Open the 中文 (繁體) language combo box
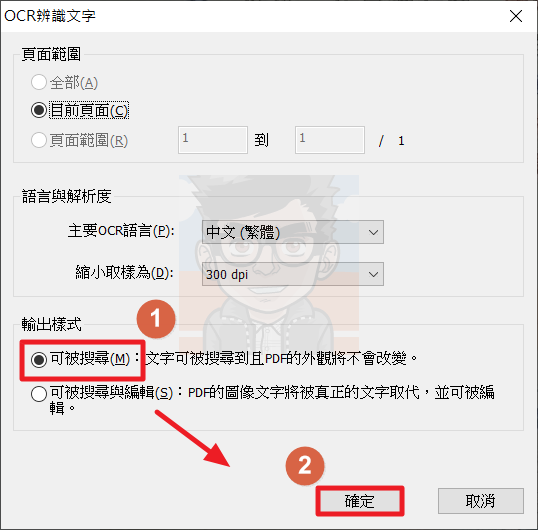538x530 pixels. (x=293, y=232)
